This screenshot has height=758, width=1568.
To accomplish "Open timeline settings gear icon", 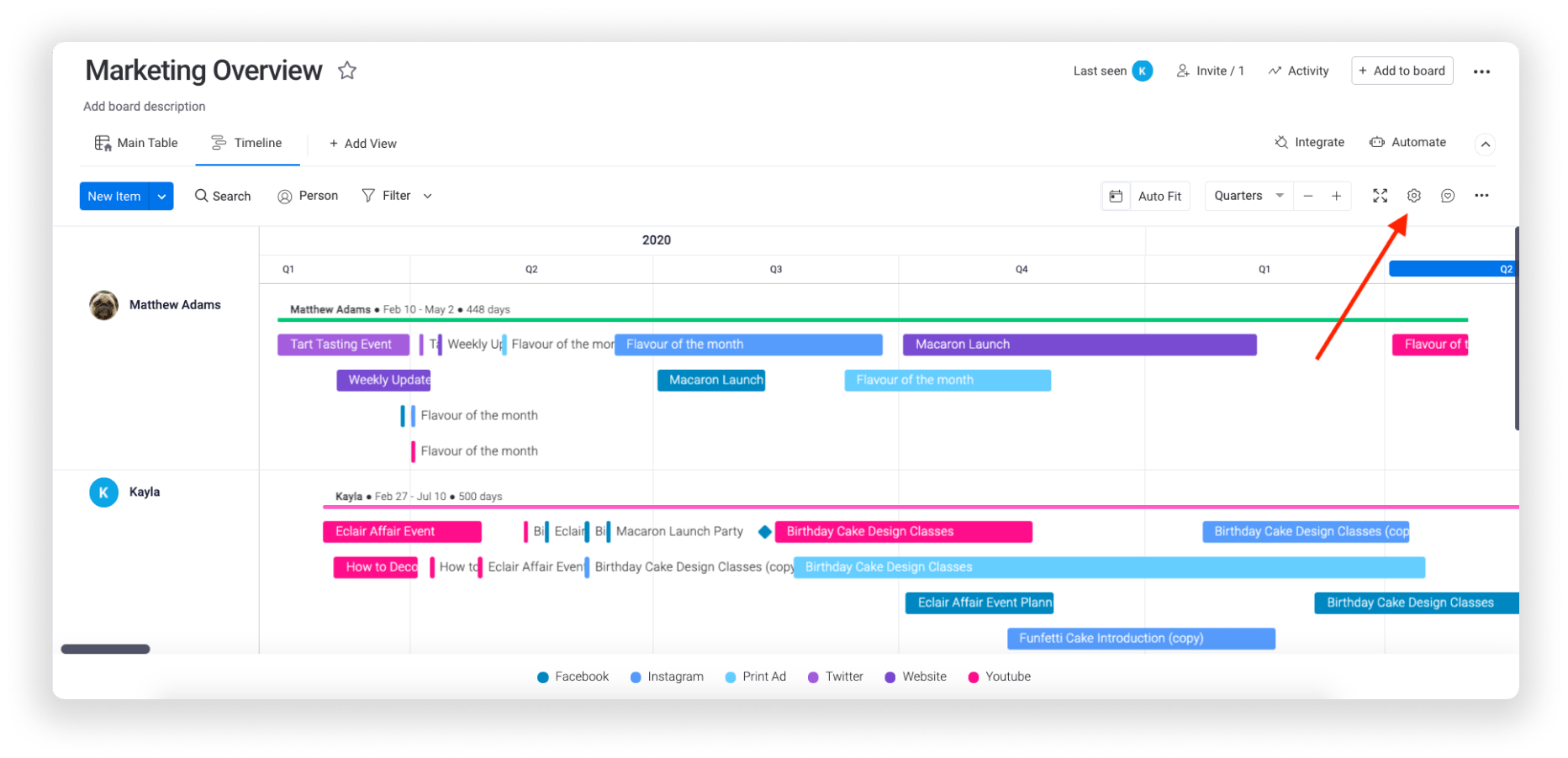I will [1413, 196].
